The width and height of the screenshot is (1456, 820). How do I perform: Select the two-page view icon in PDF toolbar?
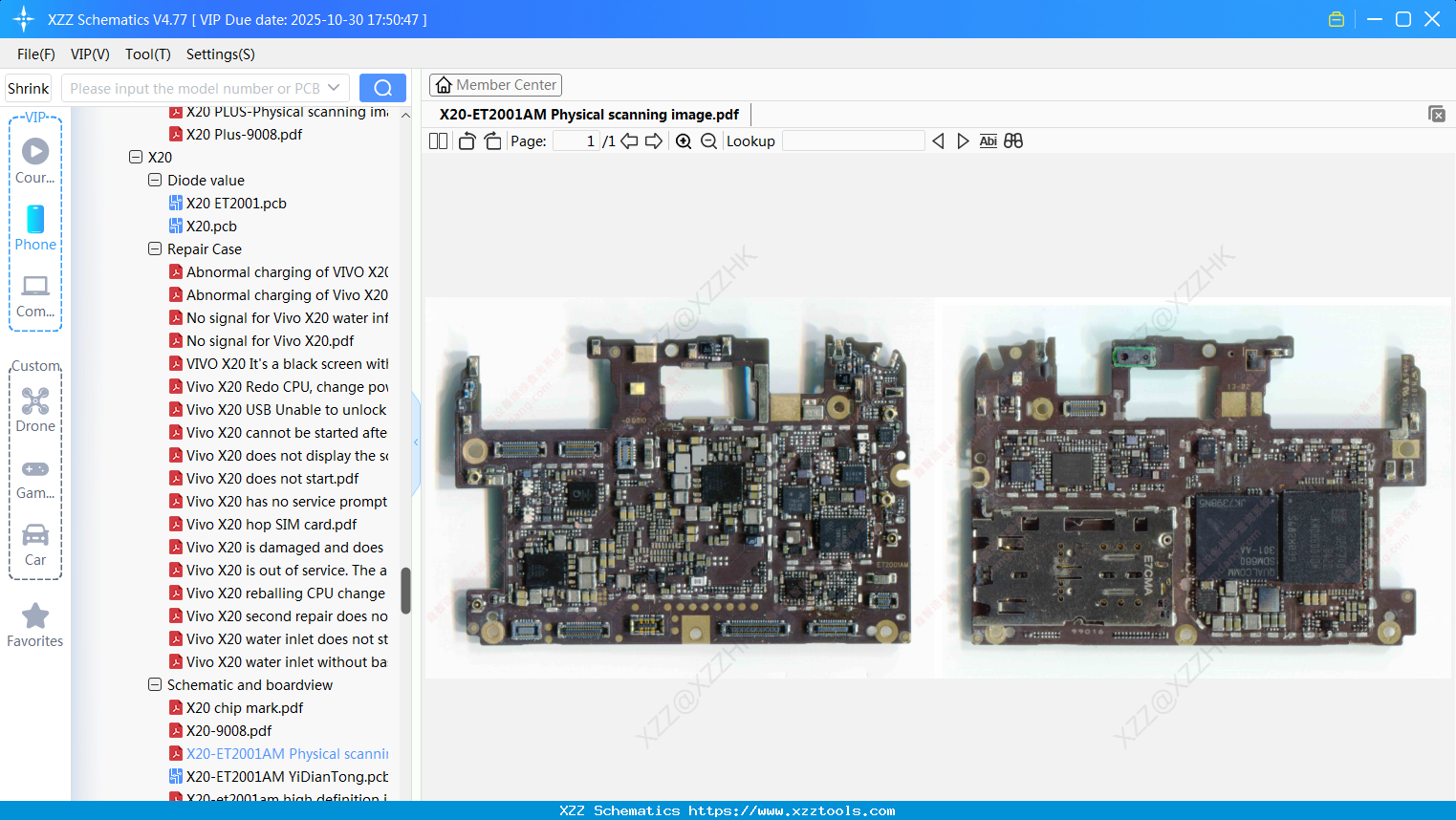point(438,140)
